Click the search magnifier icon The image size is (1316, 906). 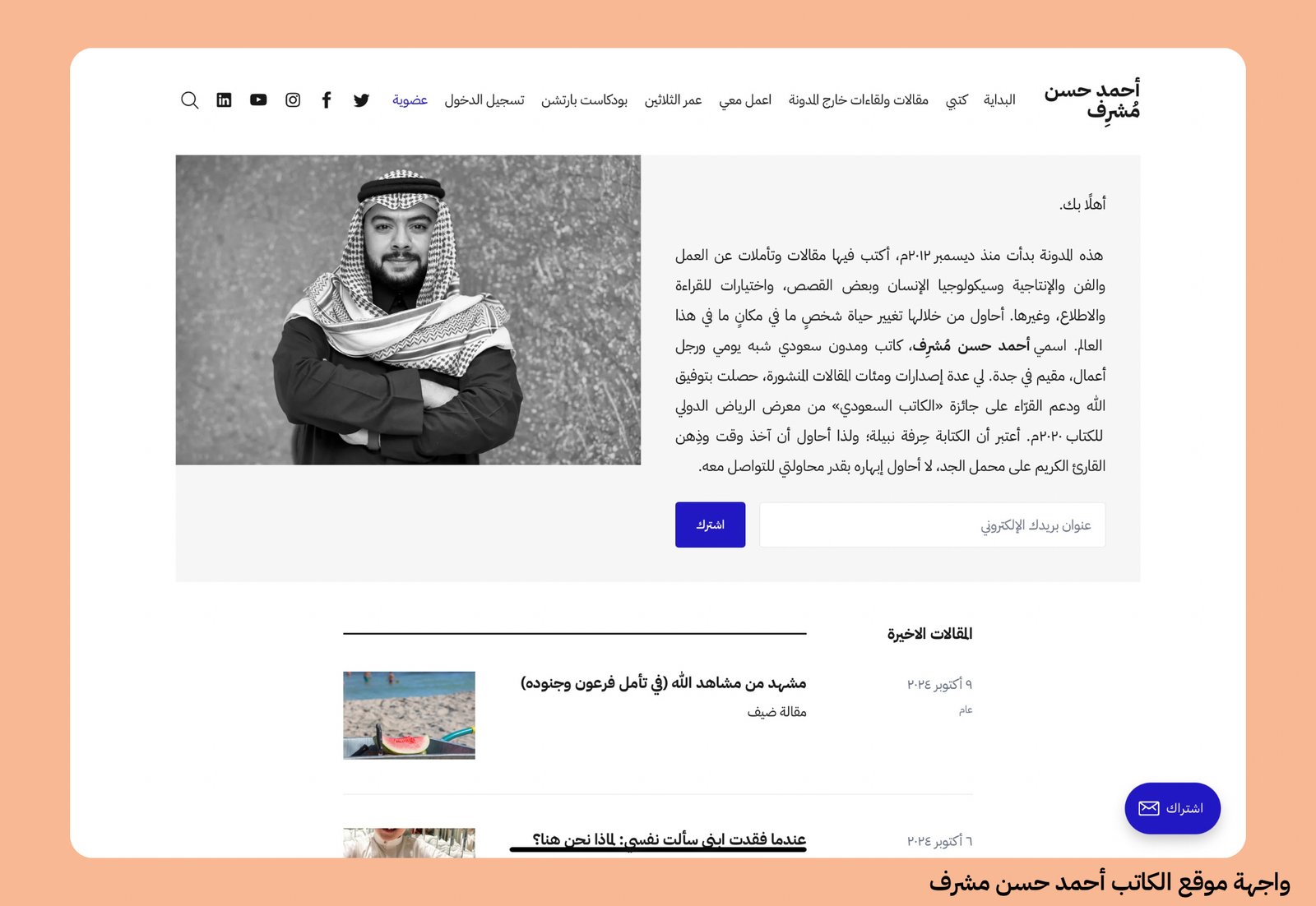point(189,100)
